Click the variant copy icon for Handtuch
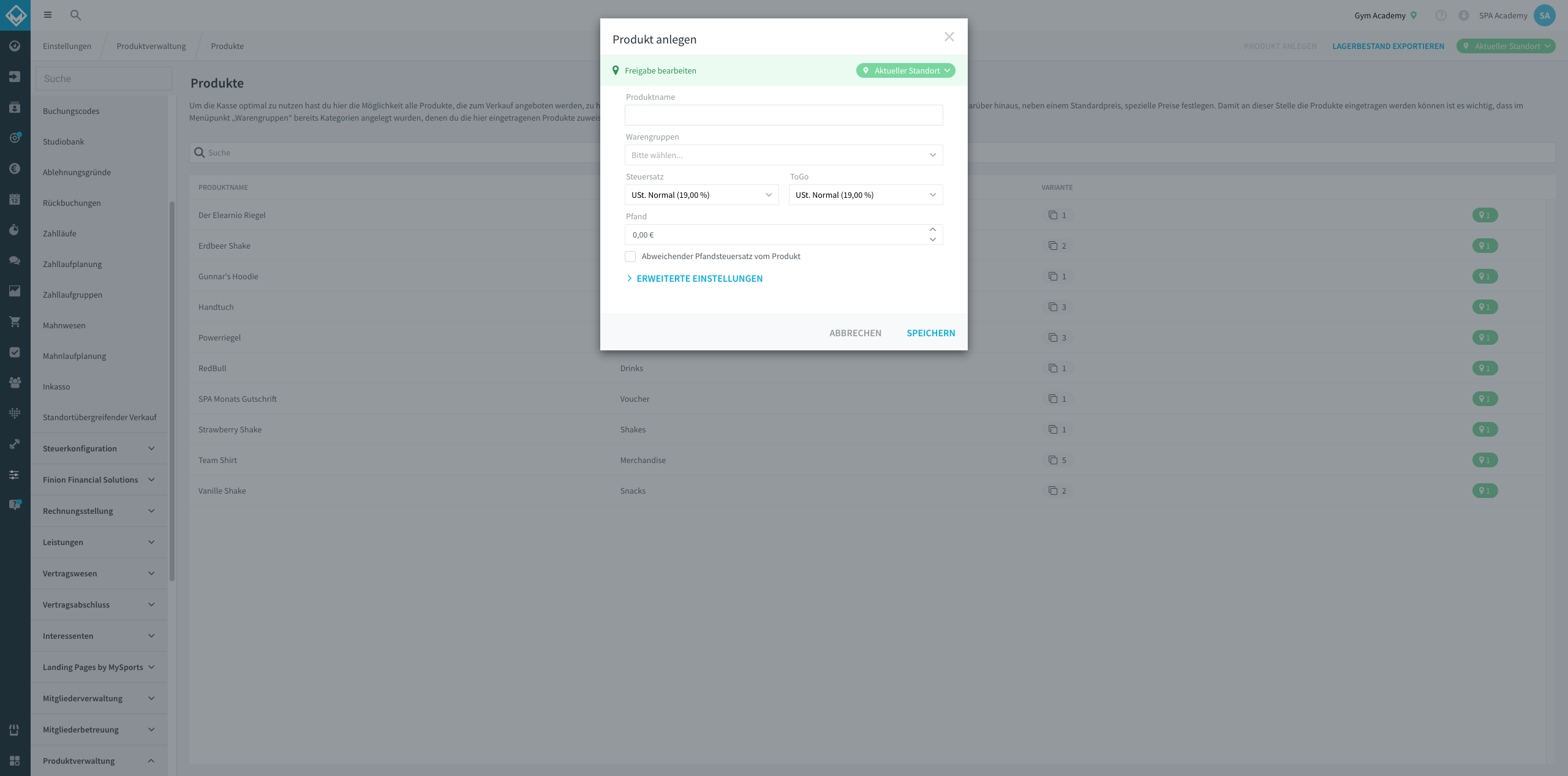The width and height of the screenshot is (1568, 776). (1053, 307)
